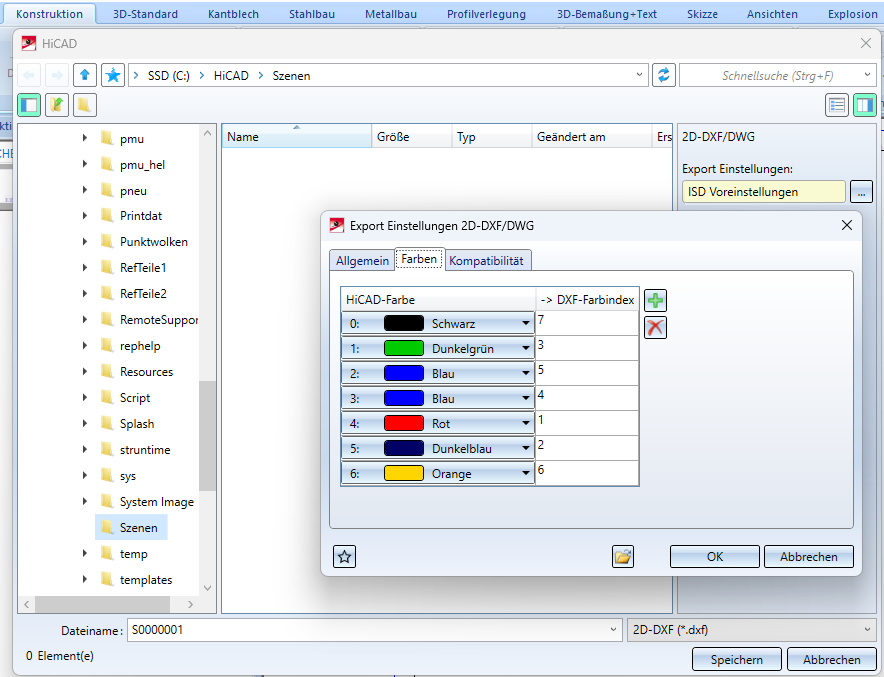Click the Schnellsuche search field
884x677 pixels.
pos(777,76)
